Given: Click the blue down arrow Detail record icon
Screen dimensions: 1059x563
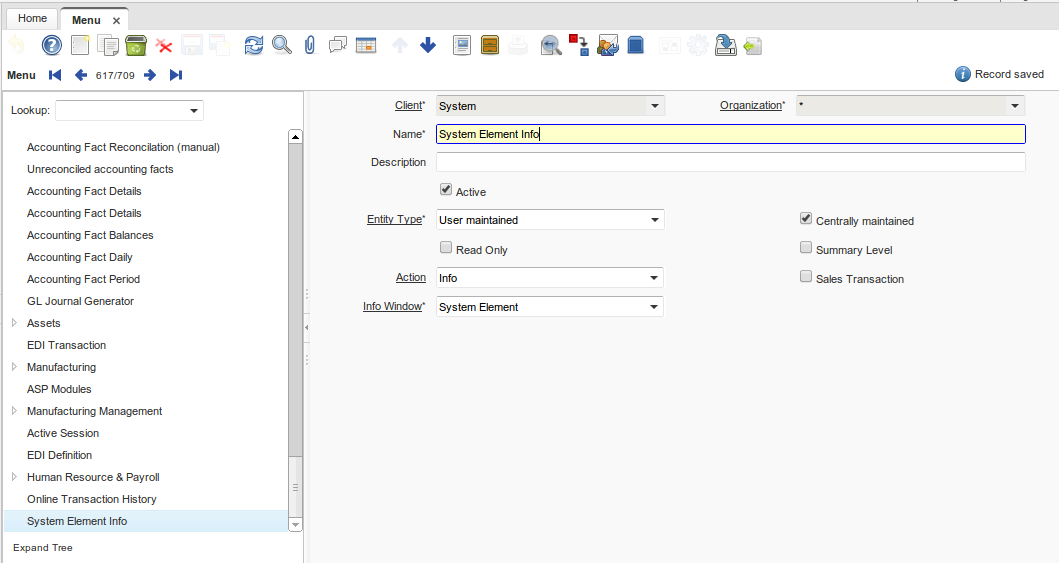Looking at the screenshot, I should coord(428,45).
